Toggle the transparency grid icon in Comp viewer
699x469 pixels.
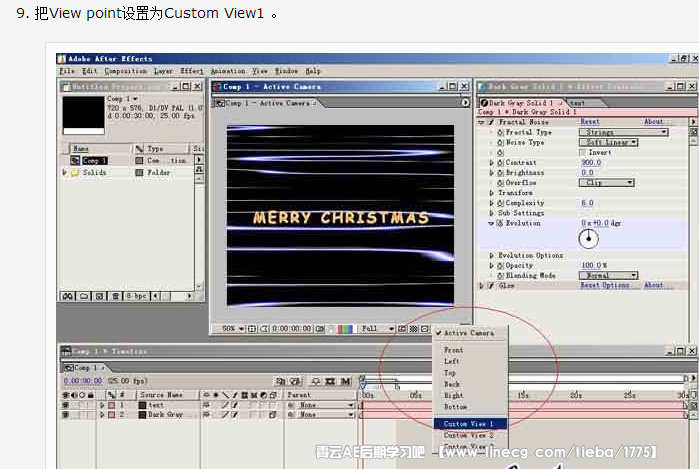click(x=414, y=329)
